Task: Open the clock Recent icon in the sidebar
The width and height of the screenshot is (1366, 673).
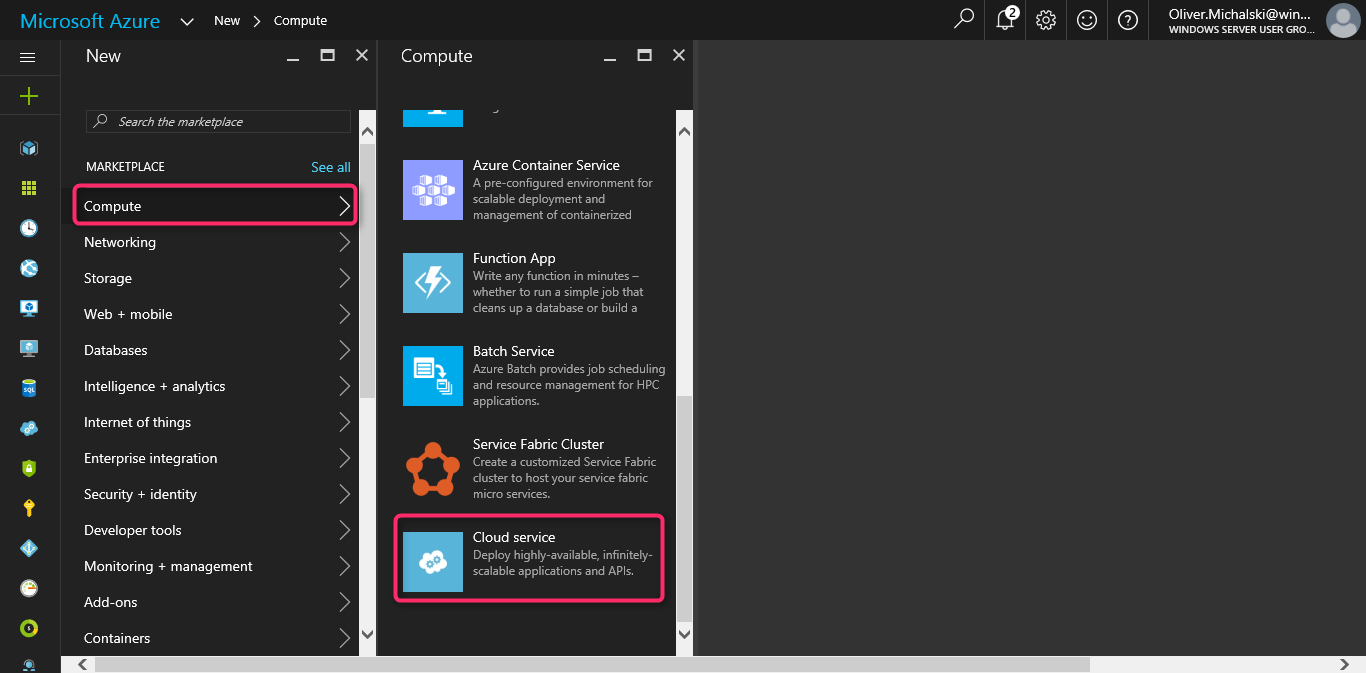Action: (28, 228)
